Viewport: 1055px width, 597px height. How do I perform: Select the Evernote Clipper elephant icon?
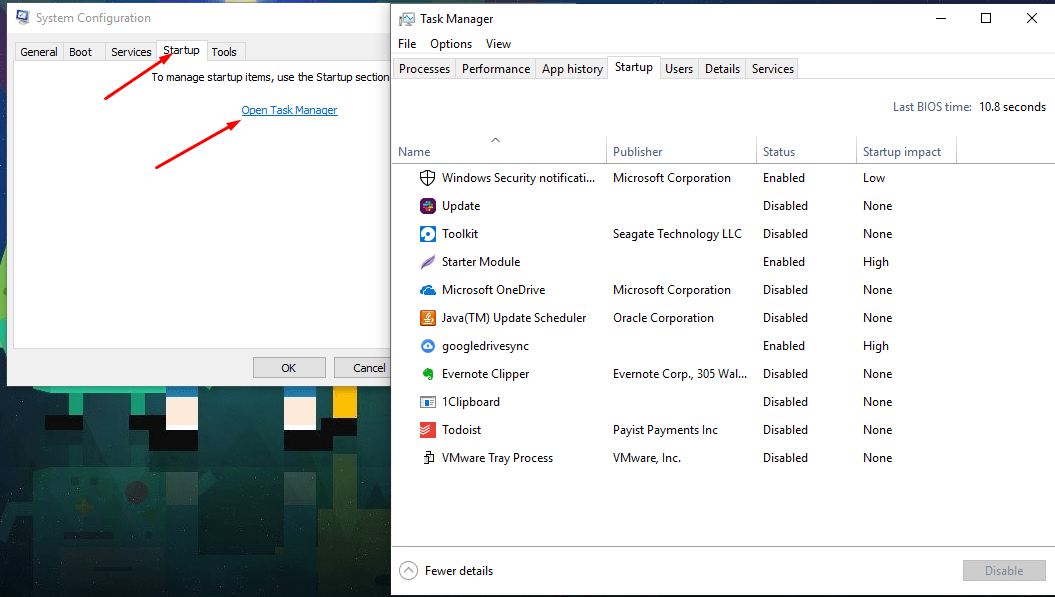[x=427, y=374]
